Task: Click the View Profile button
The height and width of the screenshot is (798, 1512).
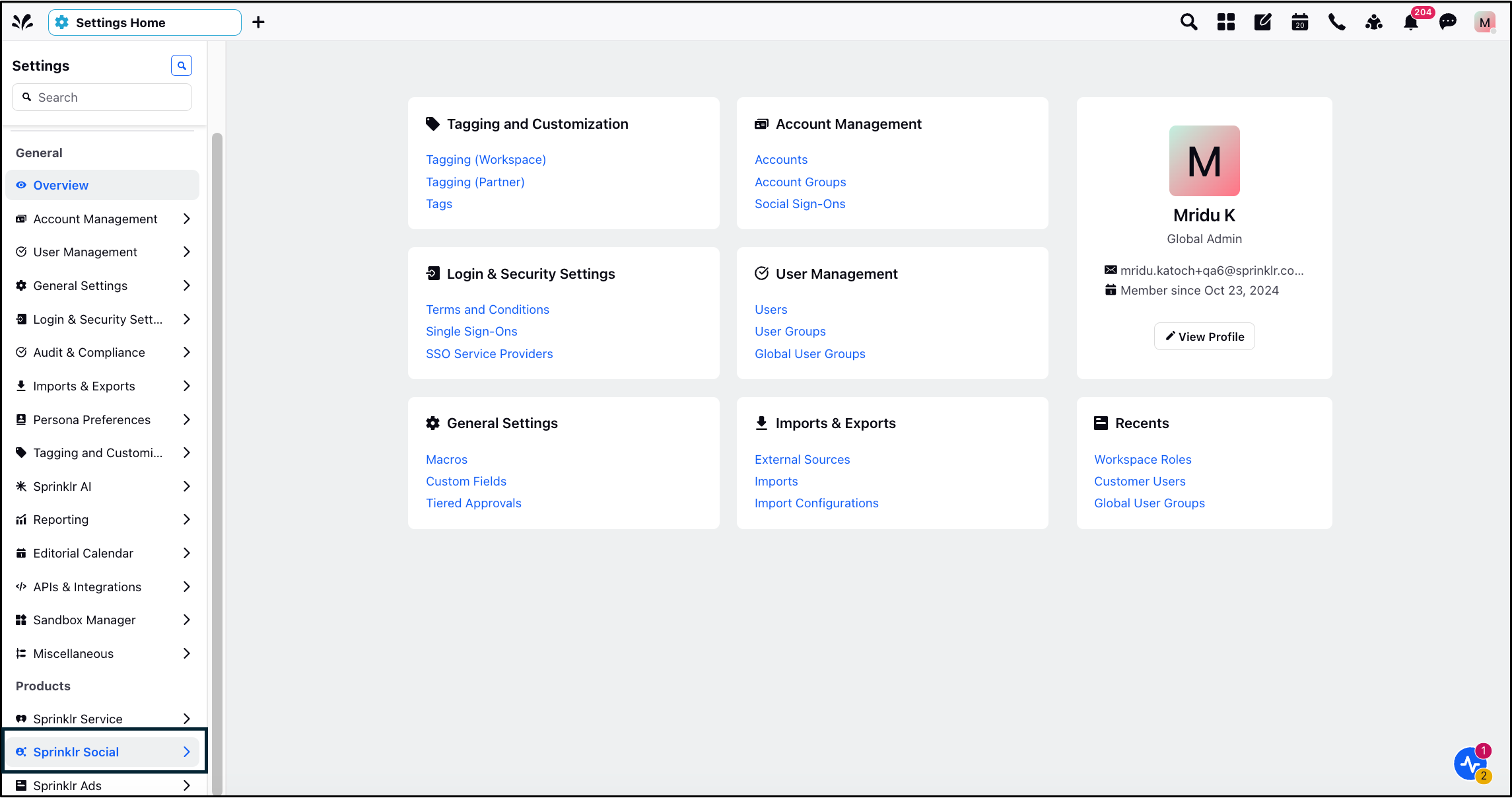Action: tap(1204, 336)
